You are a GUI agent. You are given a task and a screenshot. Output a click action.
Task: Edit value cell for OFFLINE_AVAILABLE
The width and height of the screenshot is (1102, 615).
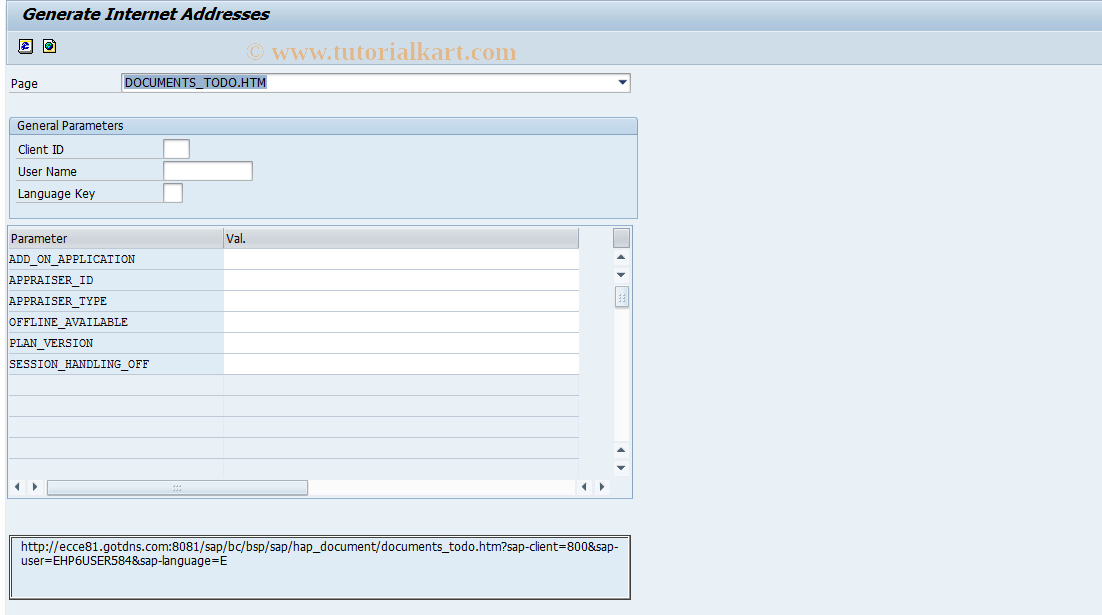(x=401, y=323)
